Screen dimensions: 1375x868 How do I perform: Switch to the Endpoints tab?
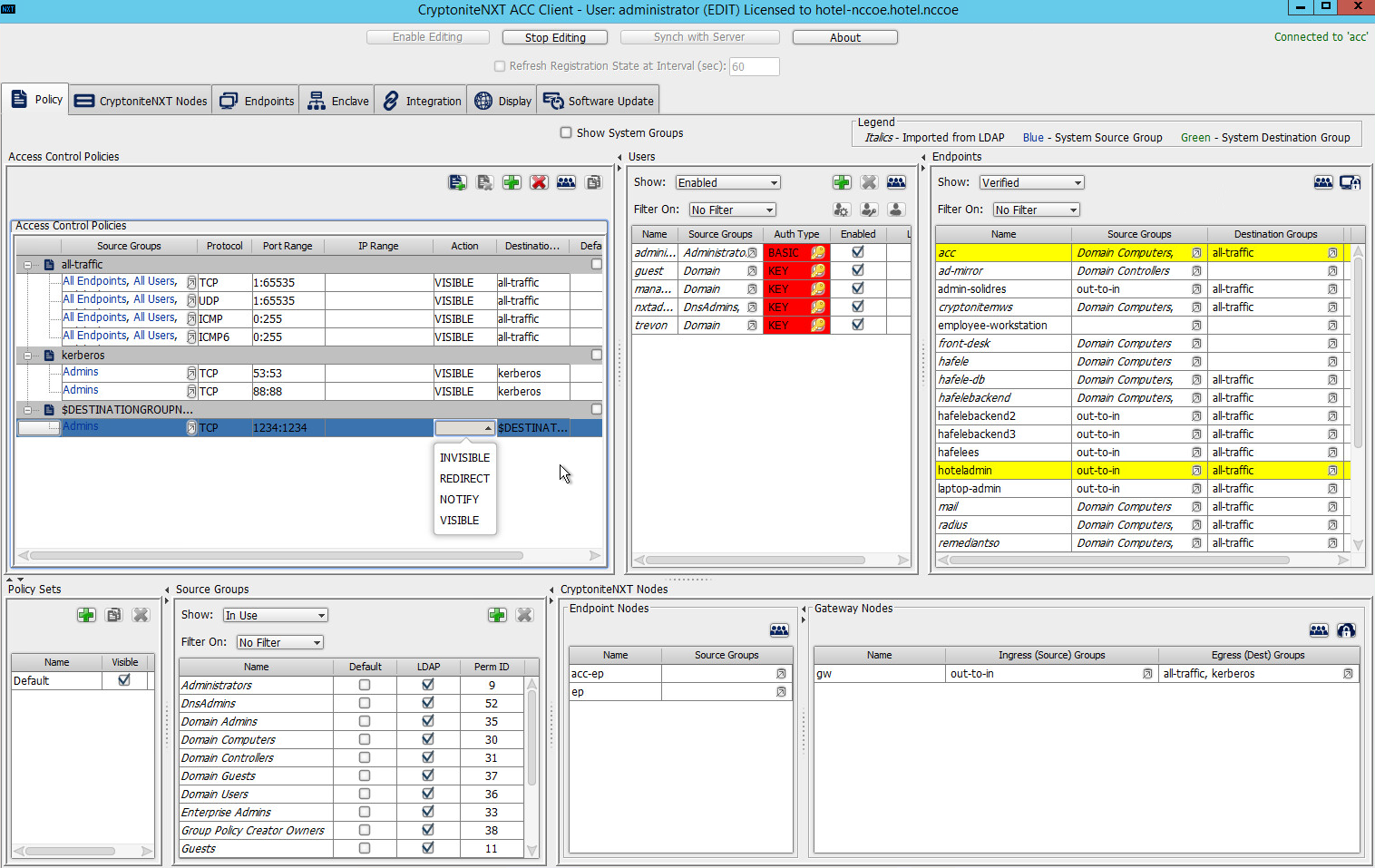click(257, 101)
